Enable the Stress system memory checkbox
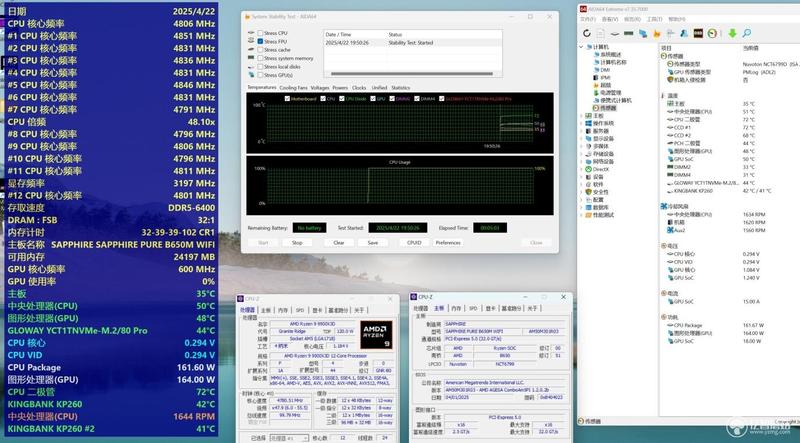 [261, 58]
